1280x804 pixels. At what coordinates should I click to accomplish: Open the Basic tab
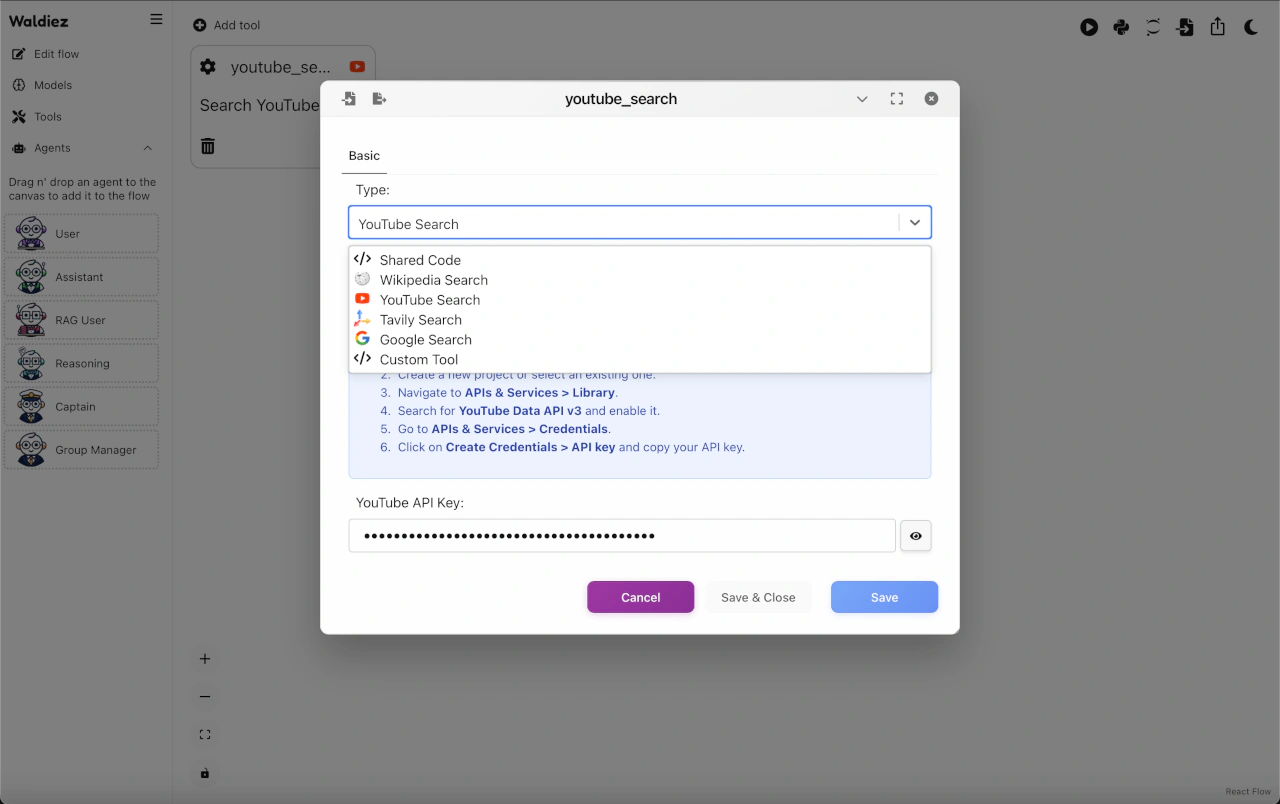364,156
